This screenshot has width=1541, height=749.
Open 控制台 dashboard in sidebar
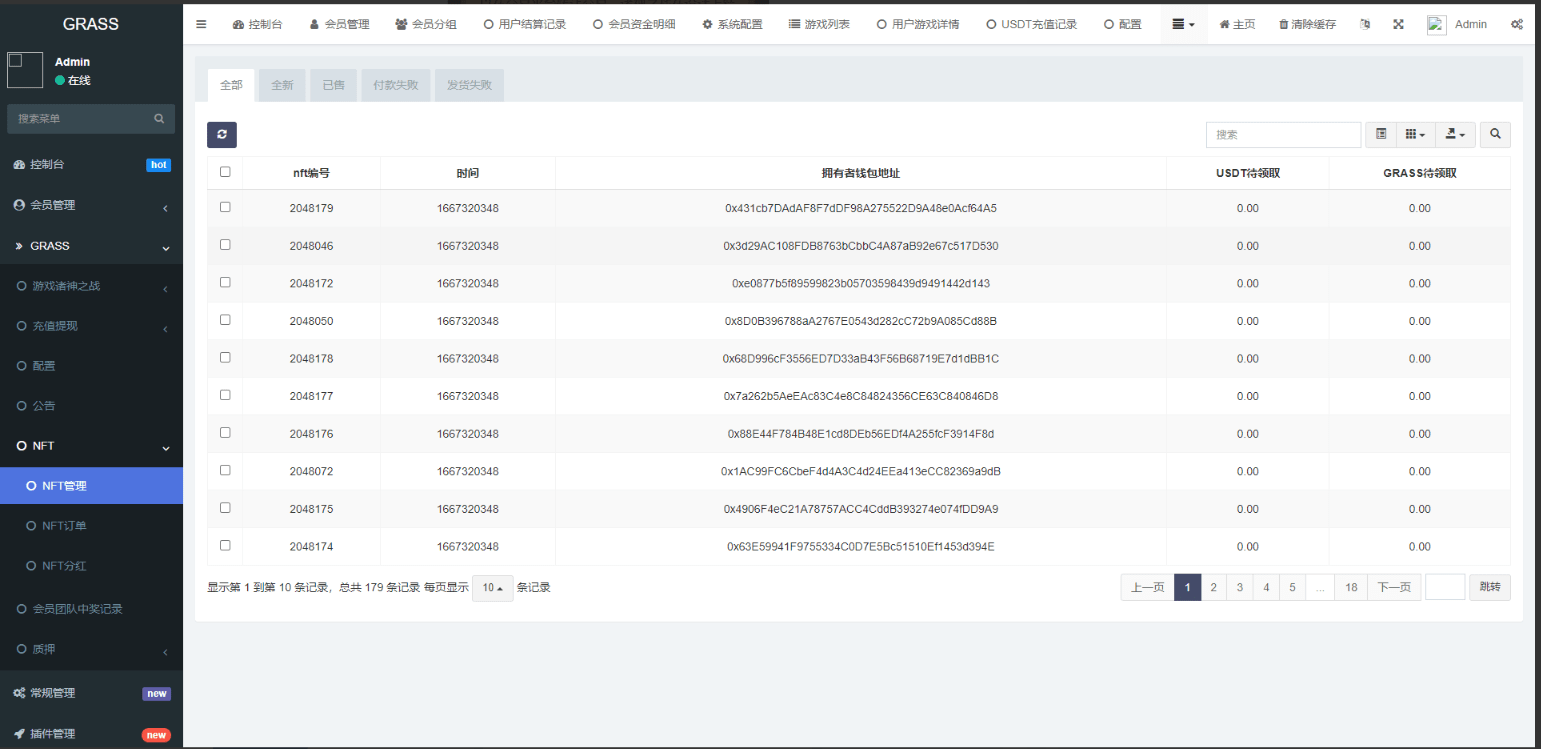point(91,164)
